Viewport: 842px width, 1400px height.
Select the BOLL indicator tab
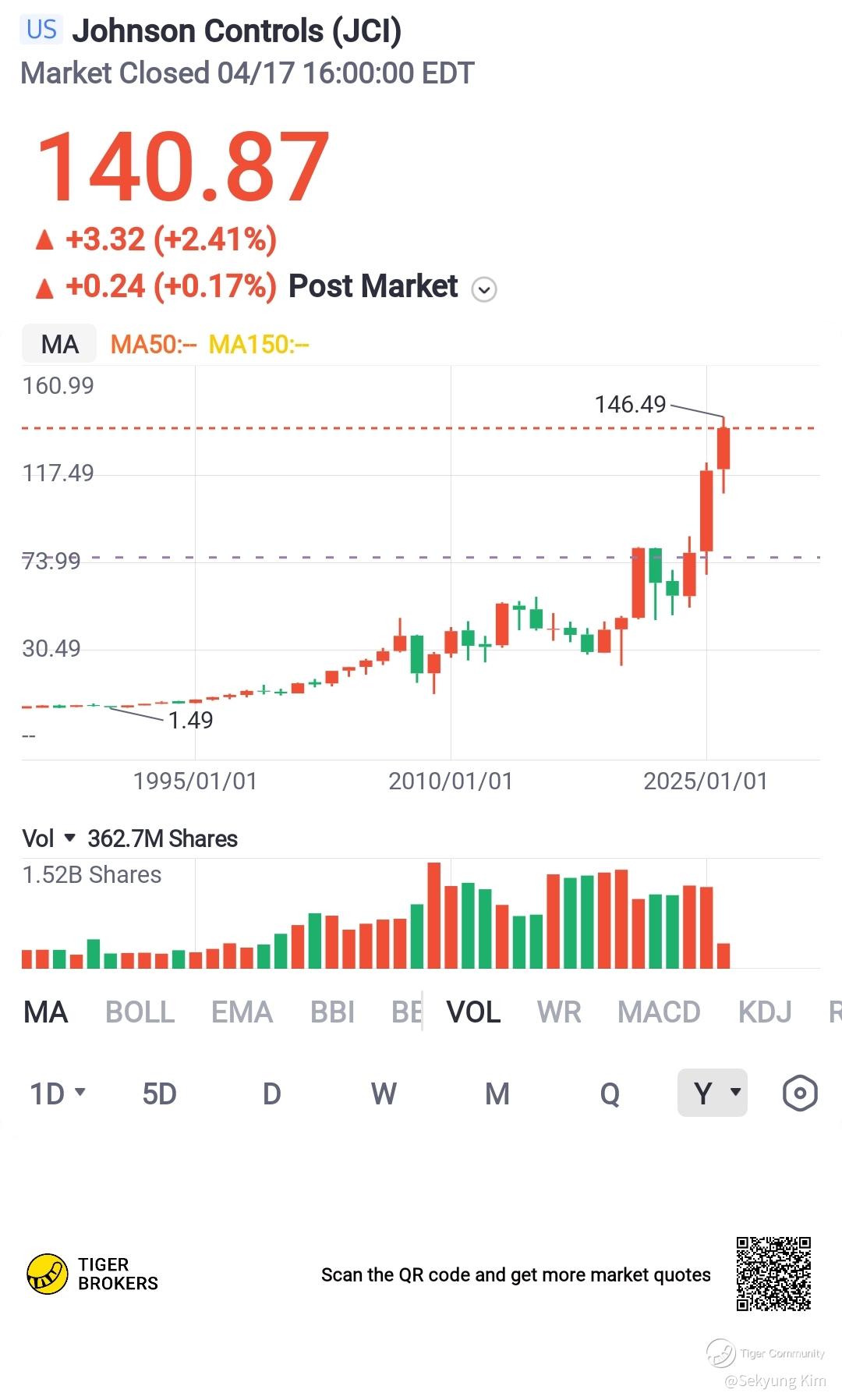pyautogui.click(x=140, y=1012)
